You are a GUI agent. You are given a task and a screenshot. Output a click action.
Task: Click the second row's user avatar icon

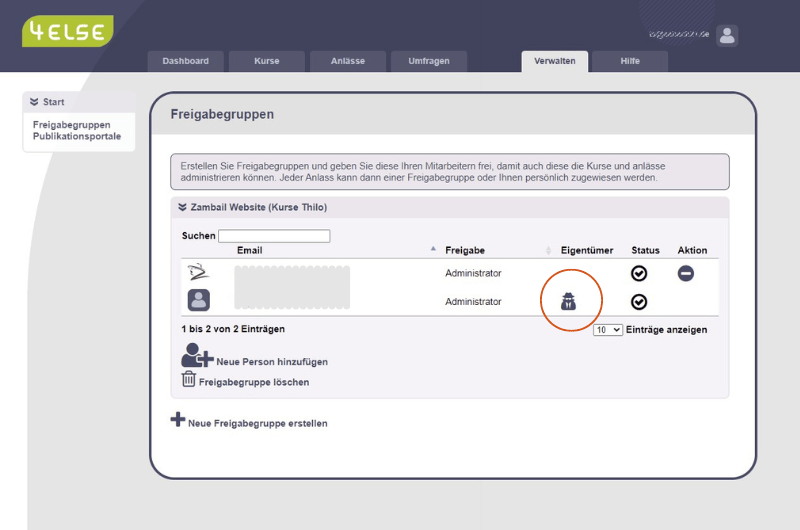pyautogui.click(x=198, y=300)
